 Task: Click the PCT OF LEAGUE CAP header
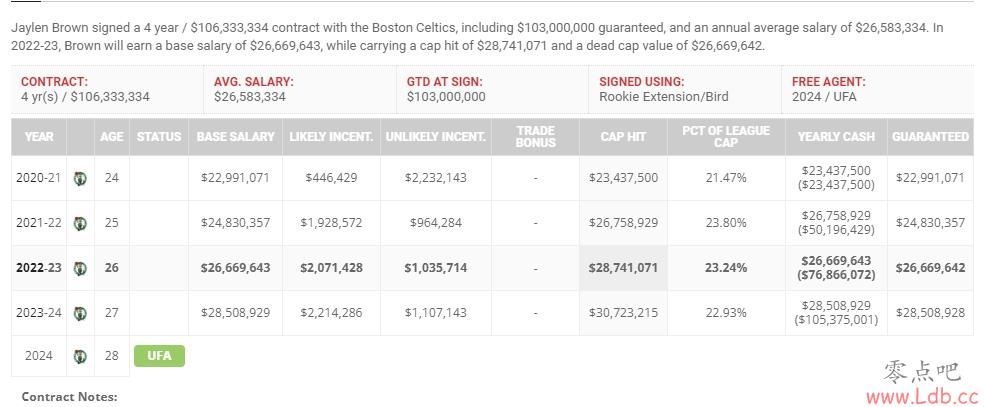[x=726, y=137]
